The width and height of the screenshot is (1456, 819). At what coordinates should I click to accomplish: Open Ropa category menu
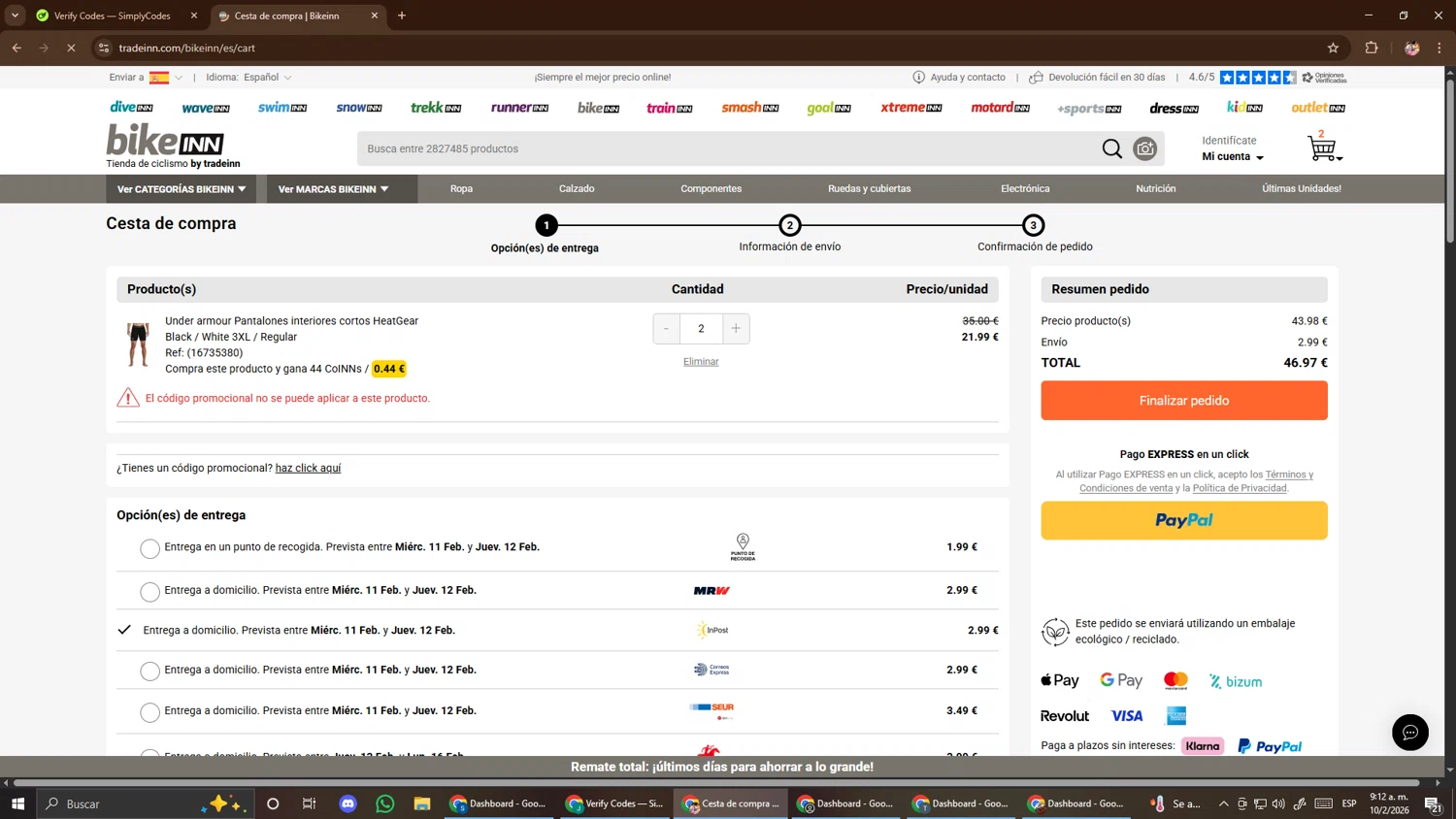[461, 189]
